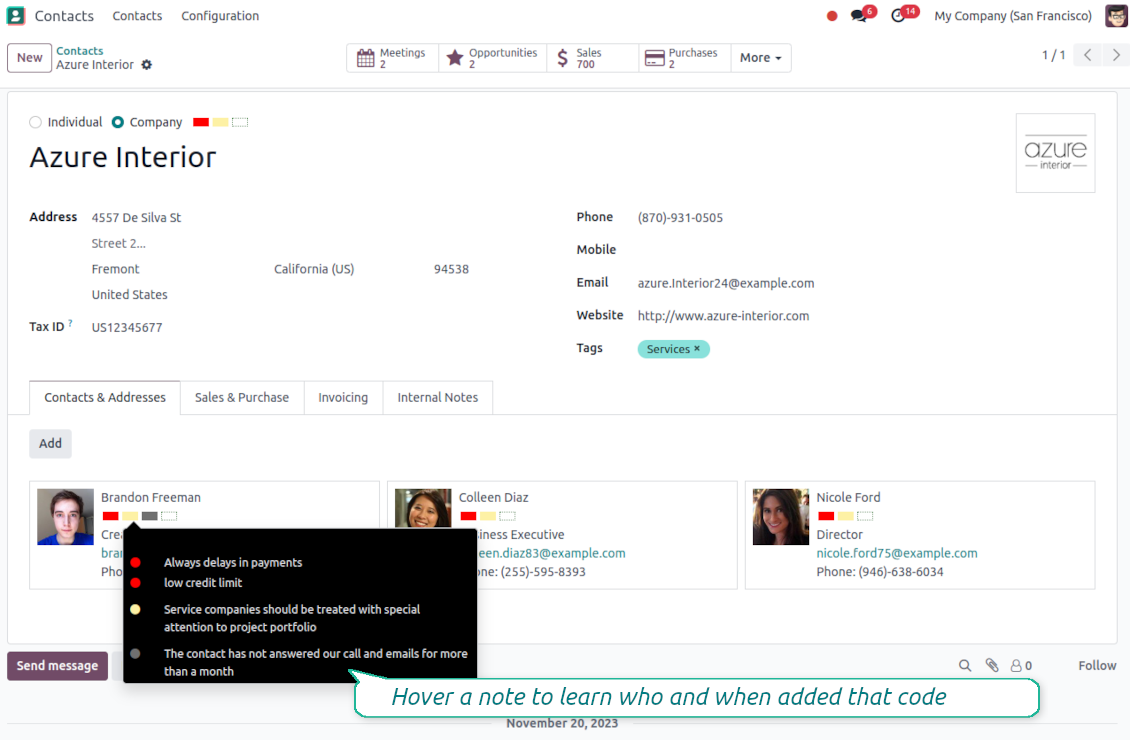The width and height of the screenshot is (1130, 740).
Task: Click Colleen Diaz's red code swatch
Action: click(468, 516)
